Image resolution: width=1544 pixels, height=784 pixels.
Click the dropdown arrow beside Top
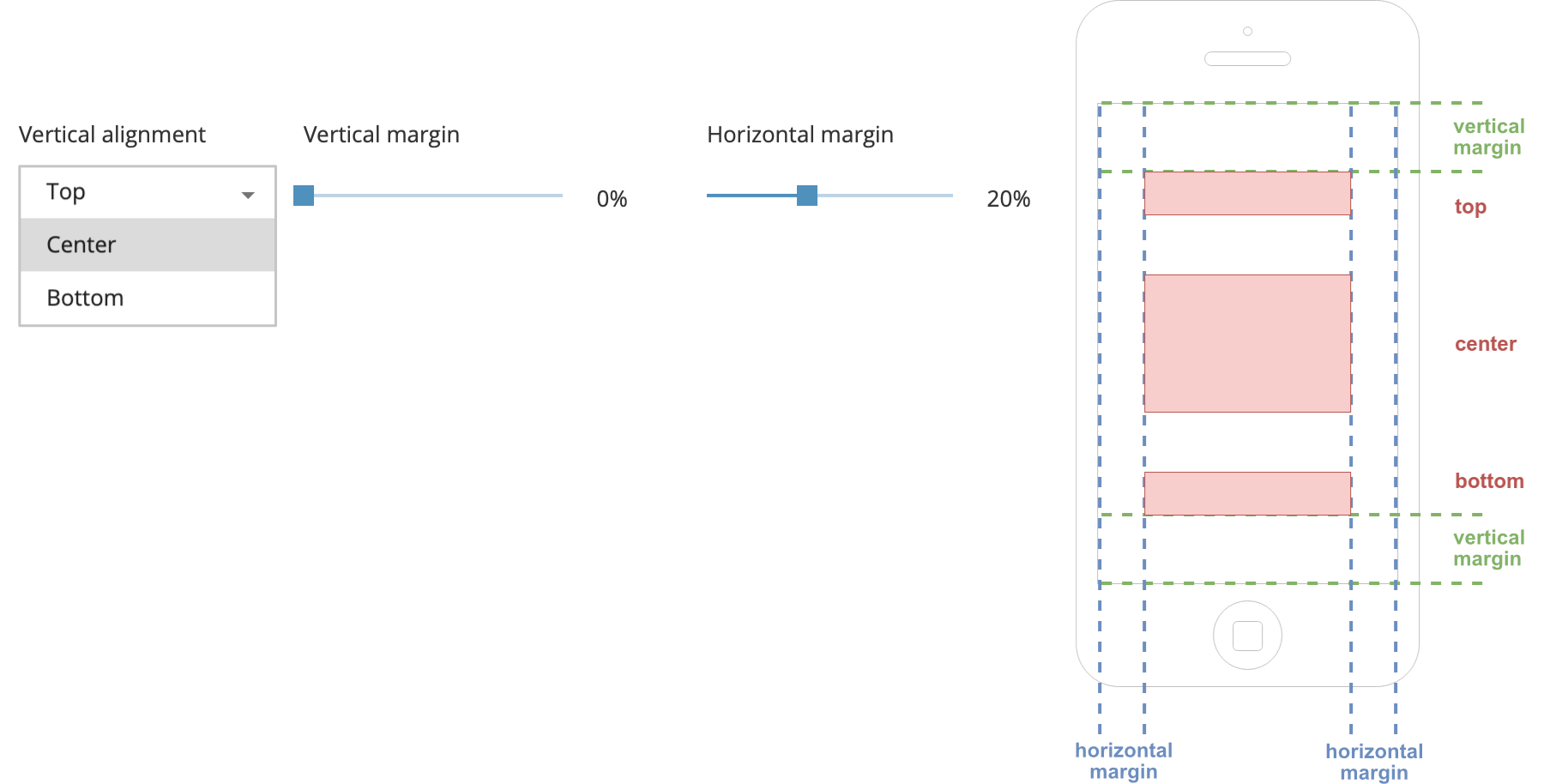pyautogui.click(x=248, y=195)
